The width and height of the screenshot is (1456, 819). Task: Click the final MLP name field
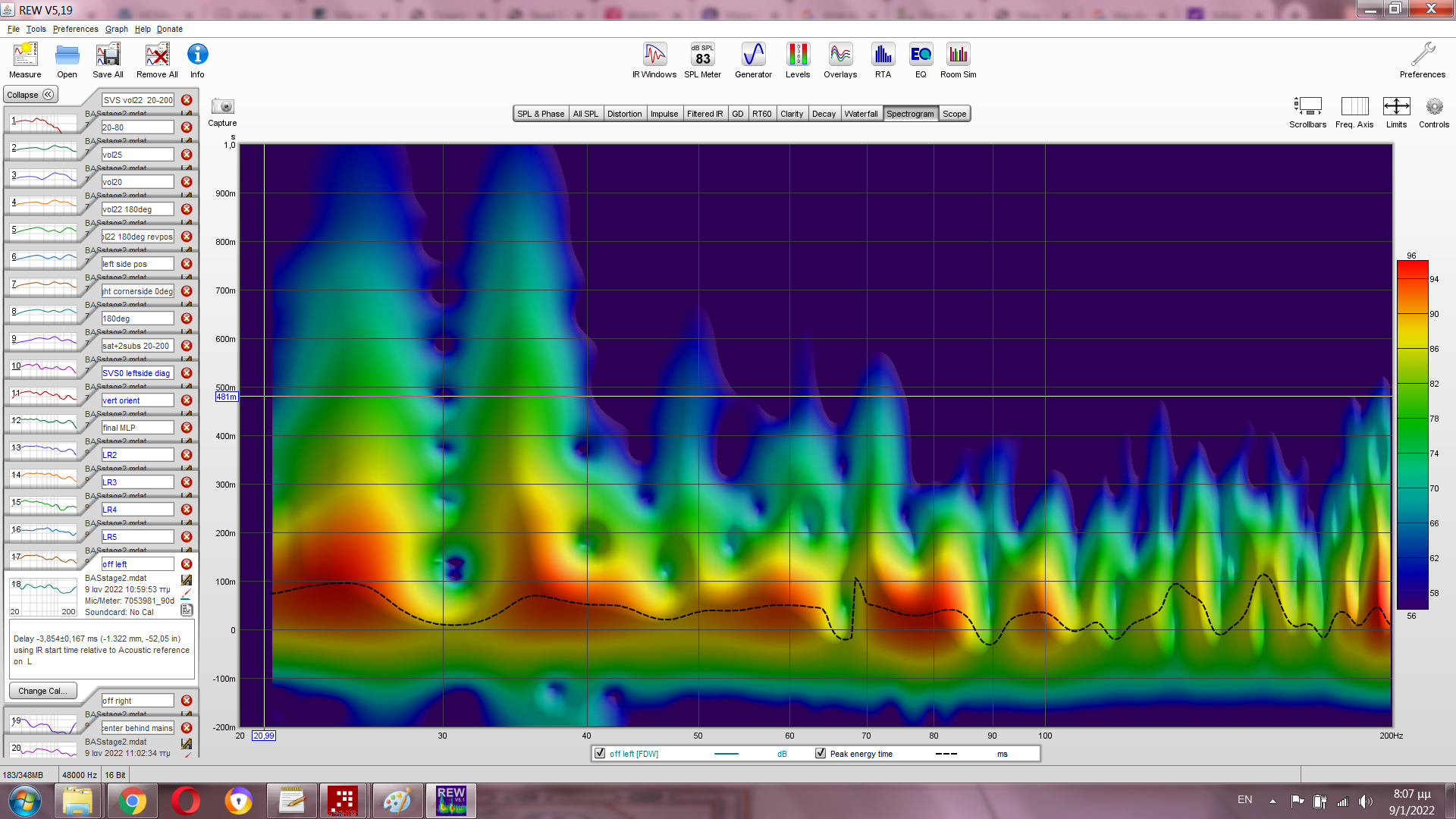point(137,428)
